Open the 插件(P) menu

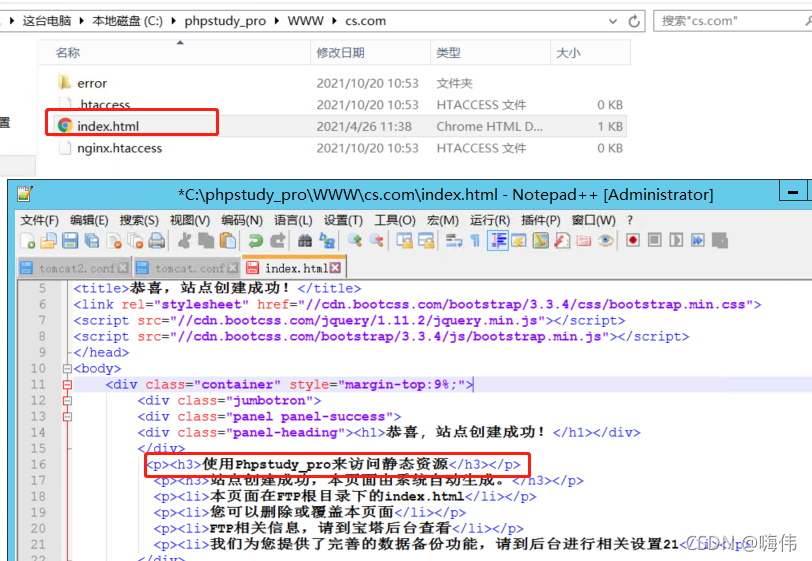541,221
